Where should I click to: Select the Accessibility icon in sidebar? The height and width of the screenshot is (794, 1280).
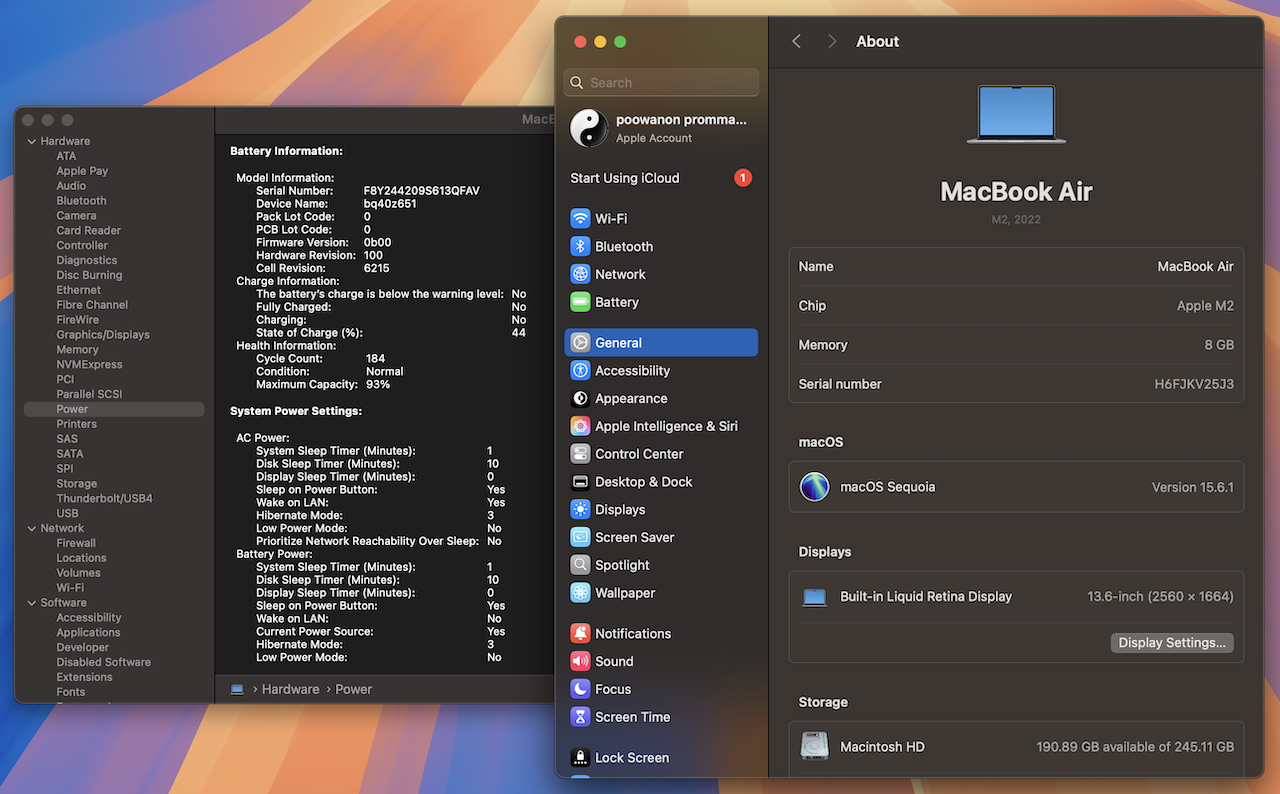click(580, 371)
